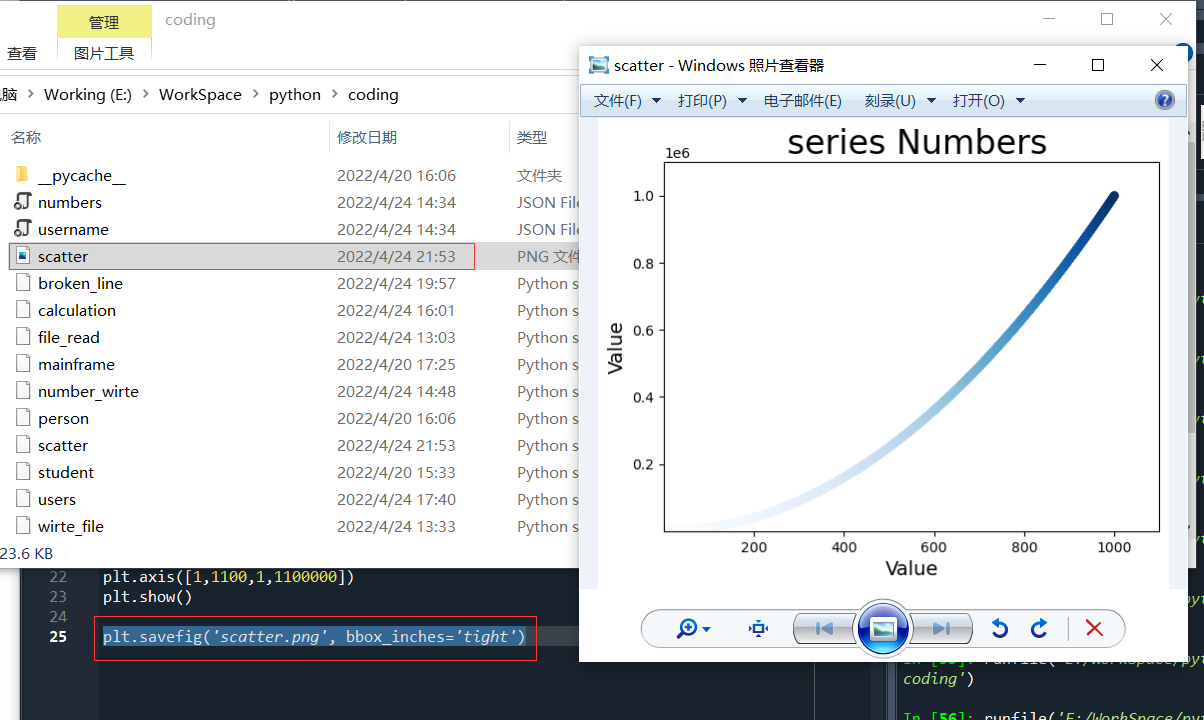Click coding in the address breadcrumb
Image resolution: width=1204 pixels, height=720 pixels.
coord(373,95)
